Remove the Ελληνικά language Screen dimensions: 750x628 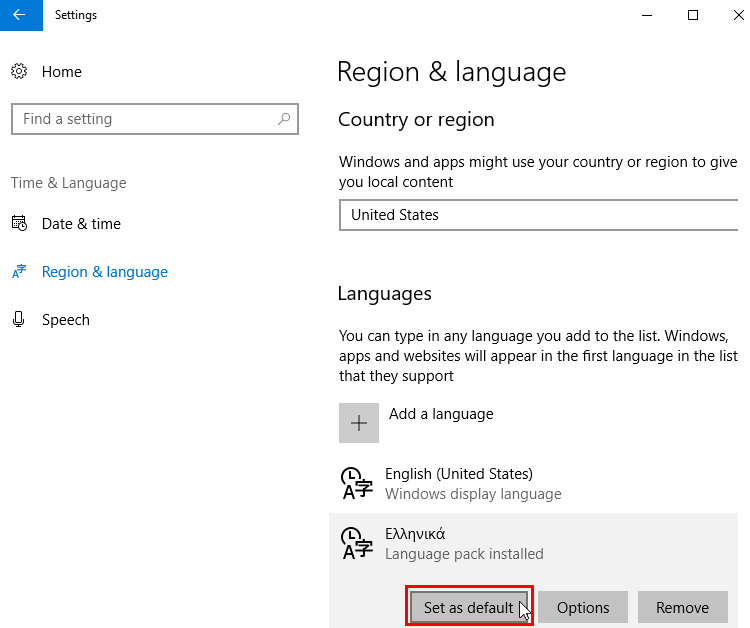tap(683, 607)
